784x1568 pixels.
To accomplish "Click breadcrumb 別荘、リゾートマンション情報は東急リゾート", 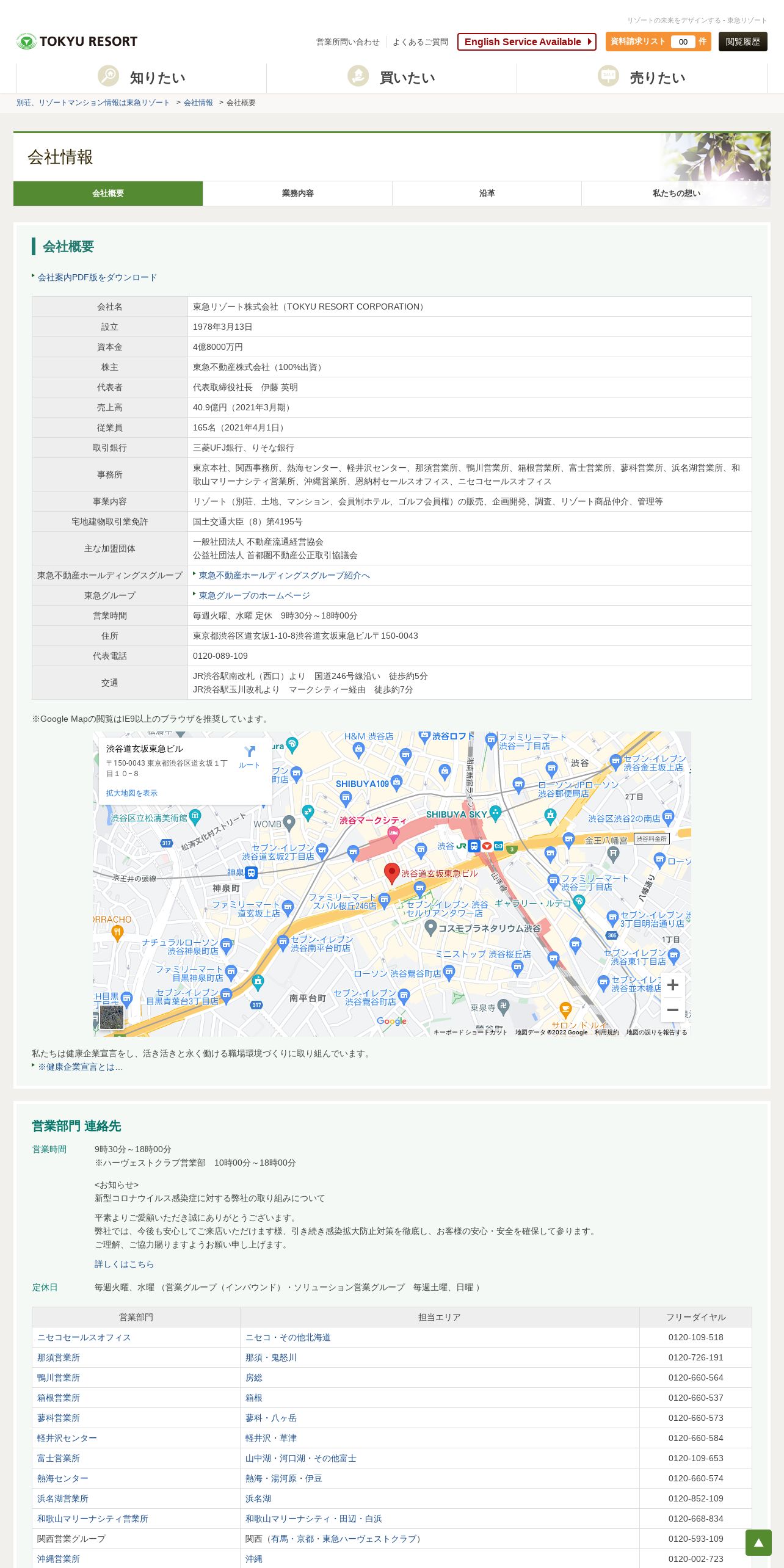I will (x=93, y=103).
